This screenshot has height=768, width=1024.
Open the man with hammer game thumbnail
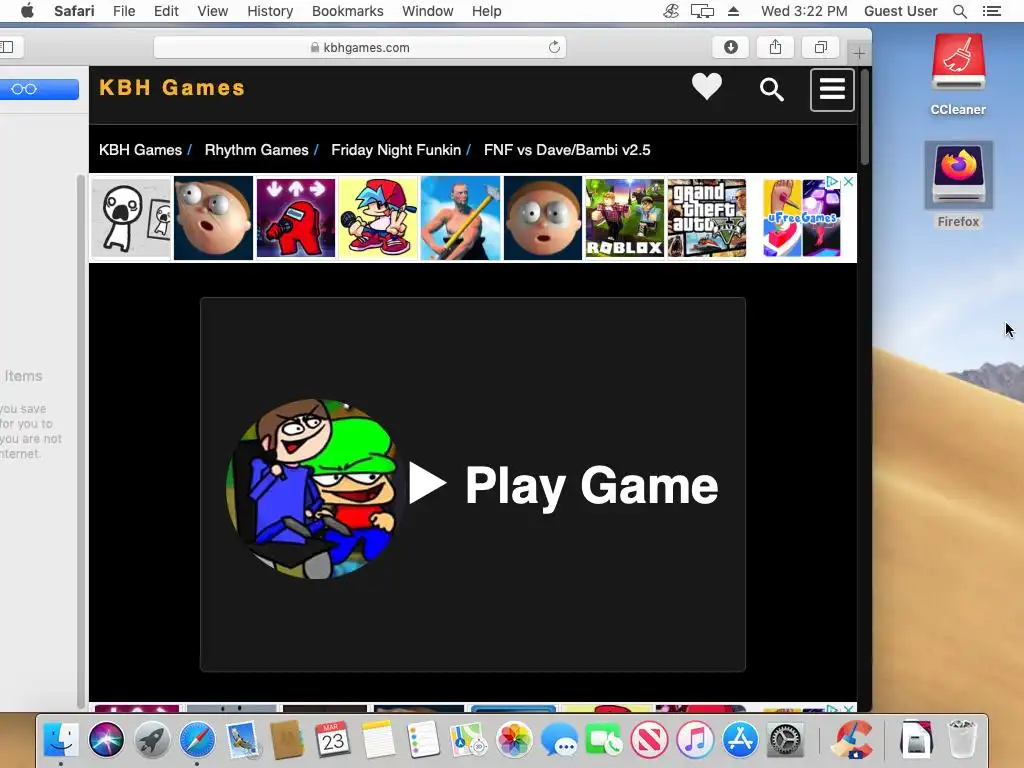click(460, 218)
